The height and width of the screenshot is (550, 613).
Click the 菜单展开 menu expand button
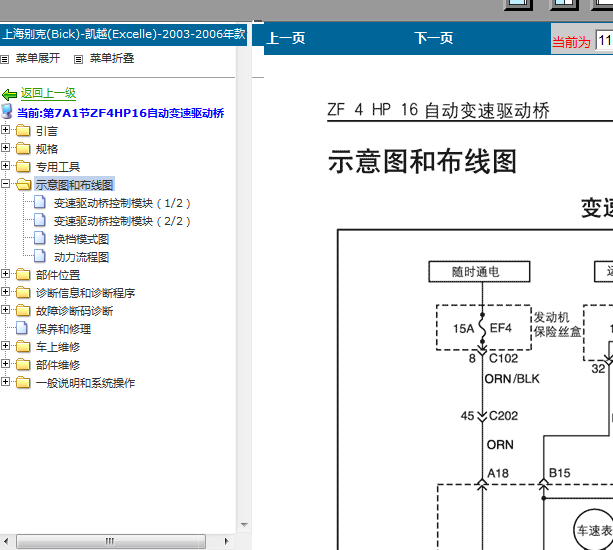pos(38,58)
